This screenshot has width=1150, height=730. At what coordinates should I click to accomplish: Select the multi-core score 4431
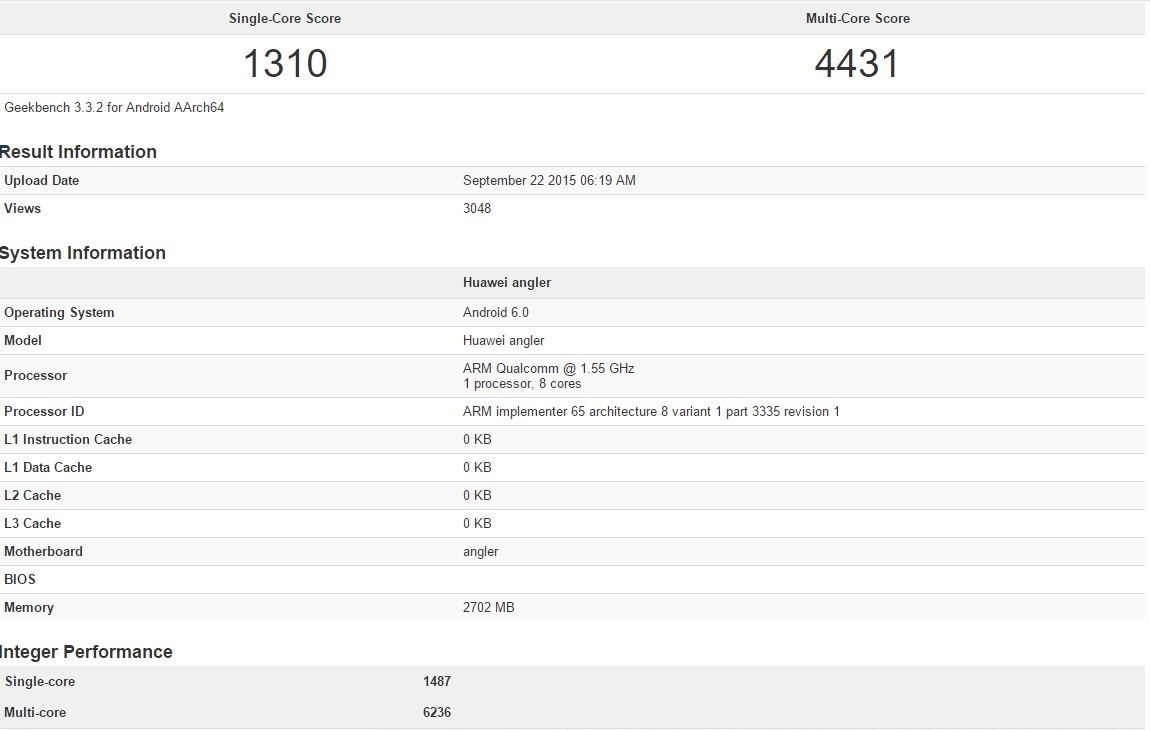857,63
